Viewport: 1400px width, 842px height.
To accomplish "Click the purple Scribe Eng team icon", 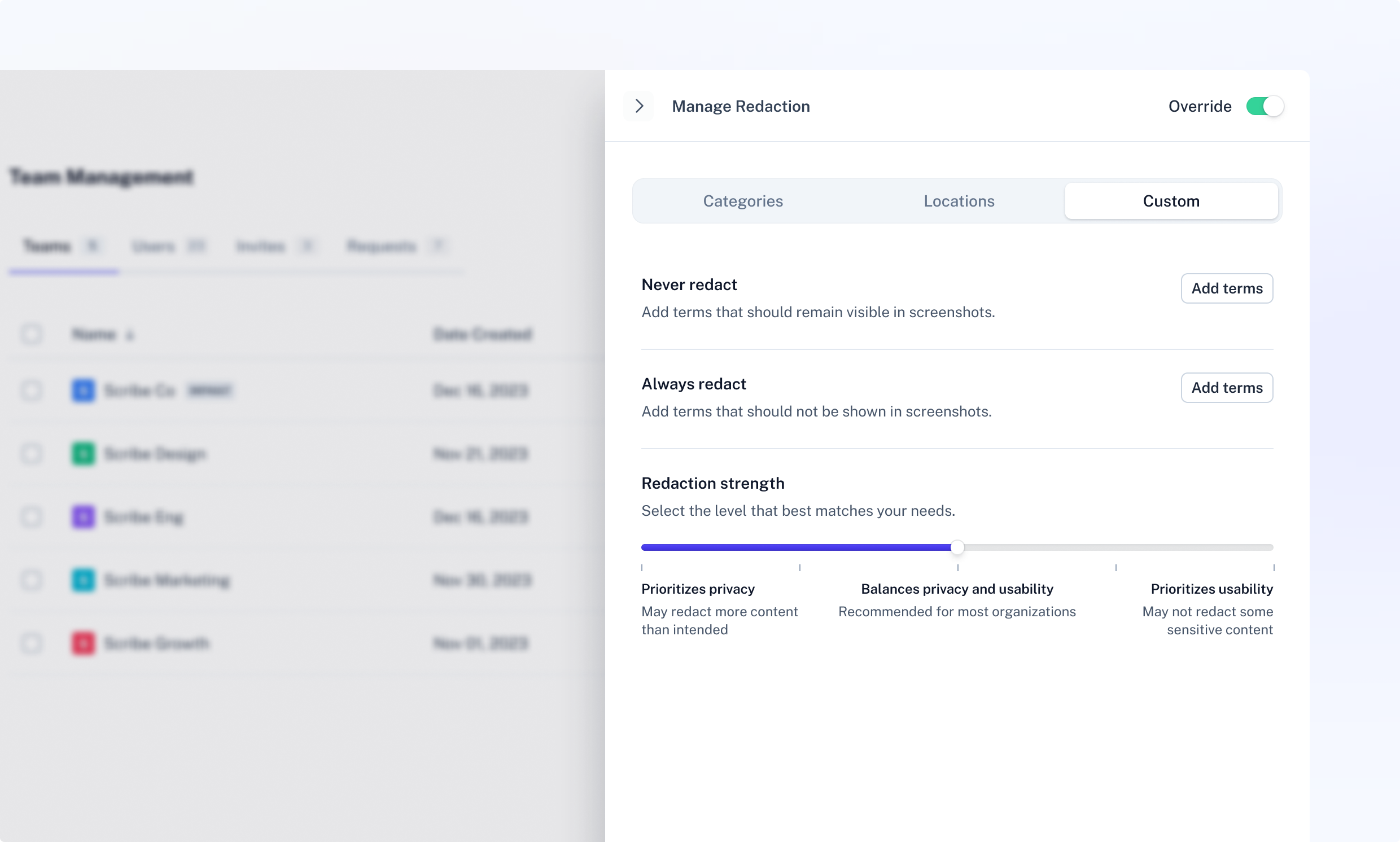I will [x=84, y=516].
